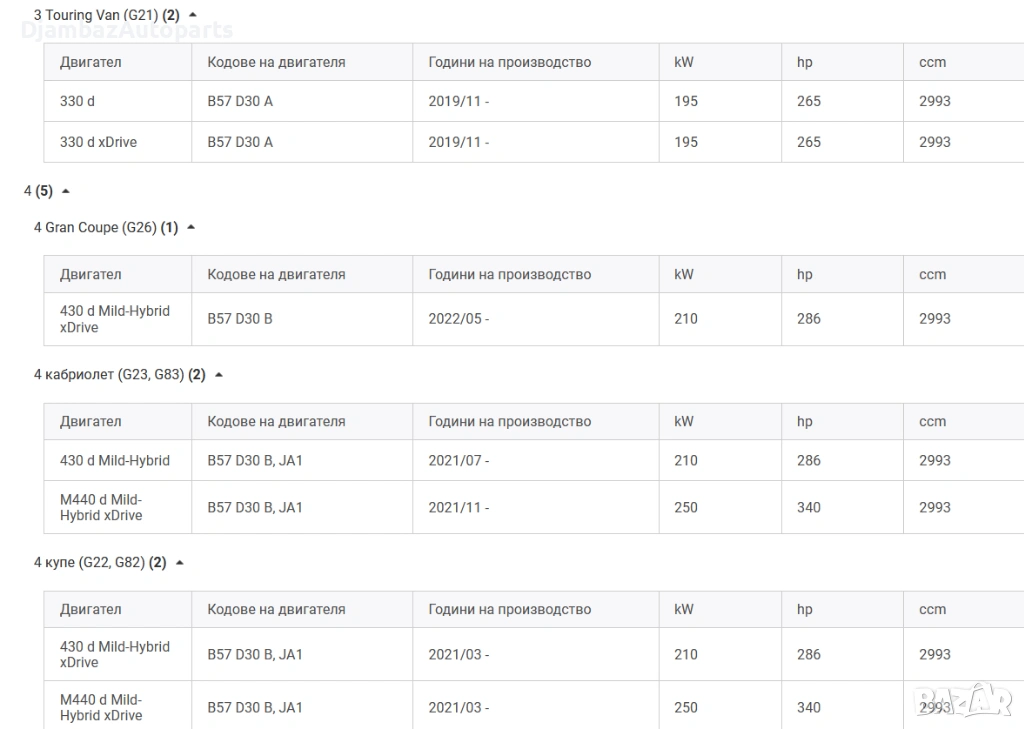Click the 2021/07 production date cell
Viewport: 1024px width, 729px height.
click(458, 461)
